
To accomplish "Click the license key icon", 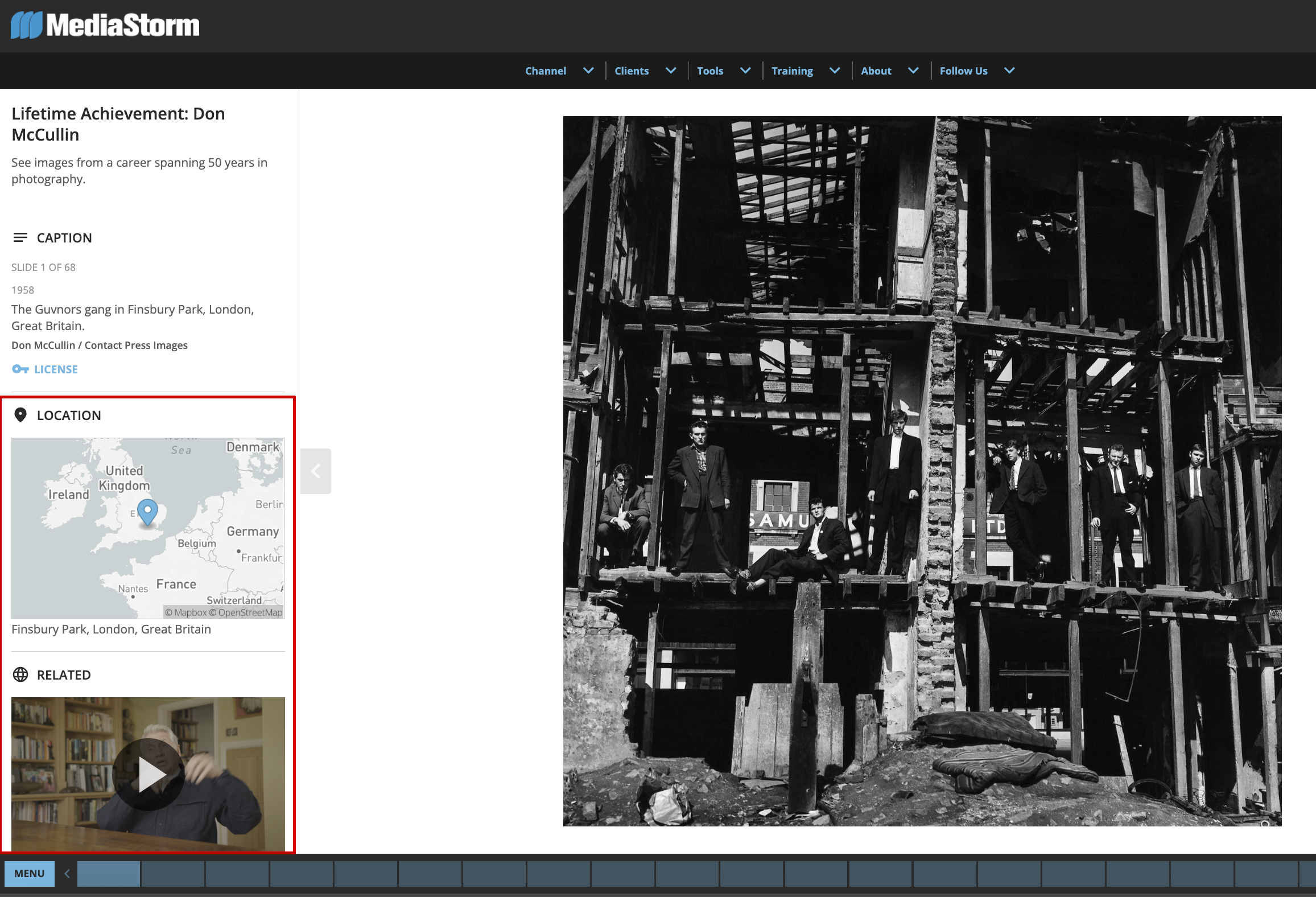I will coord(20,369).
